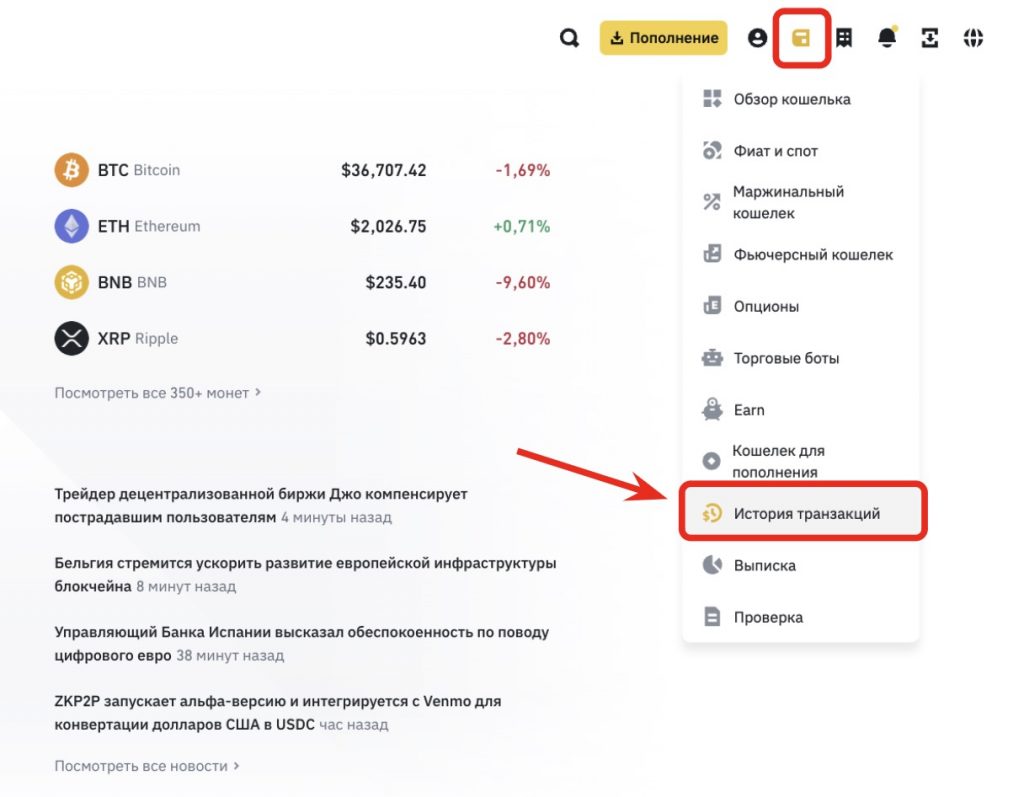Click BTC price $36,707.42
Image resolution: width=1024 pixels, height=797 pixels.
click(x=383, y=171)
